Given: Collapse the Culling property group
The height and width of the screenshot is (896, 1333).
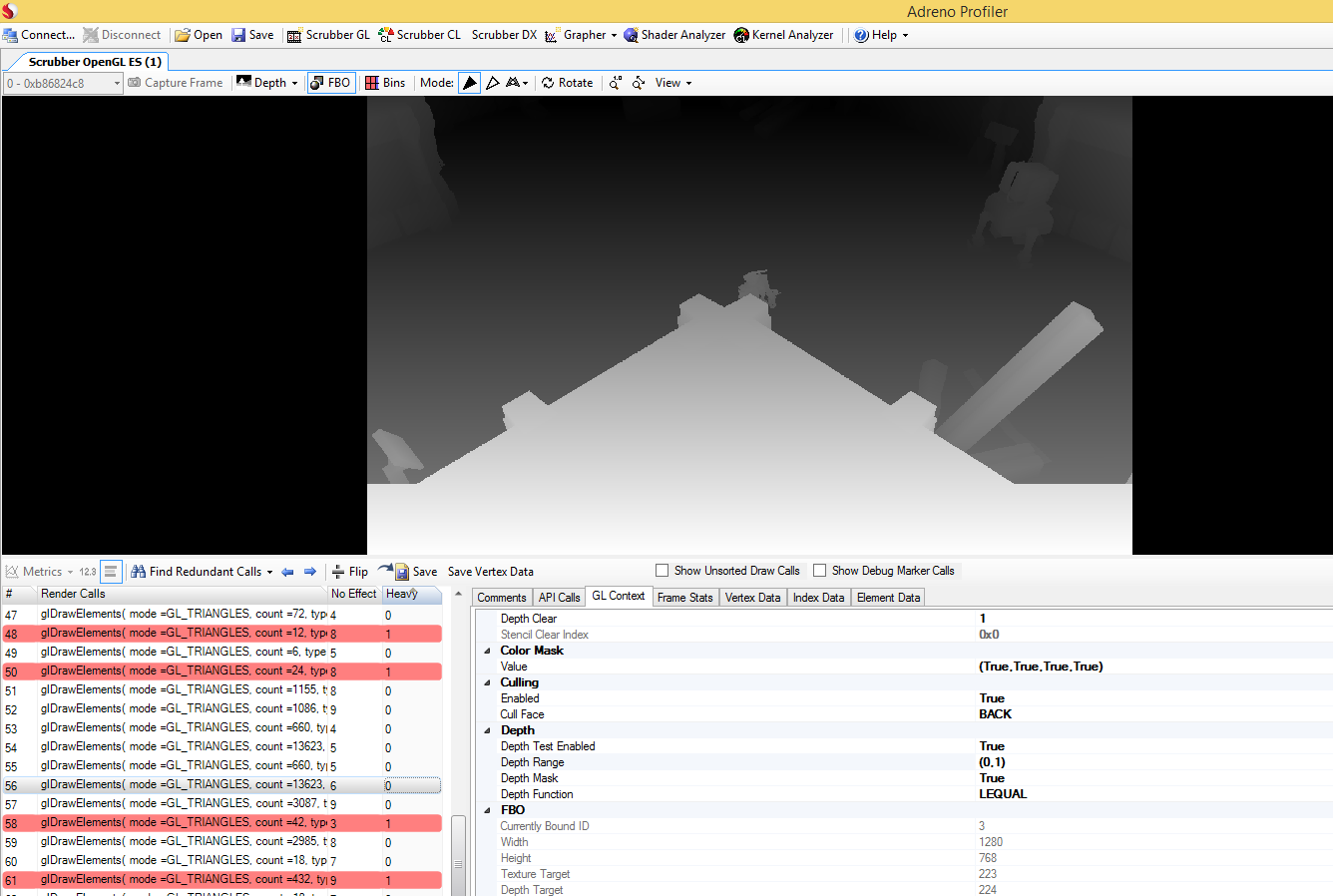Looking at the screenshot, I should [488, 682].
